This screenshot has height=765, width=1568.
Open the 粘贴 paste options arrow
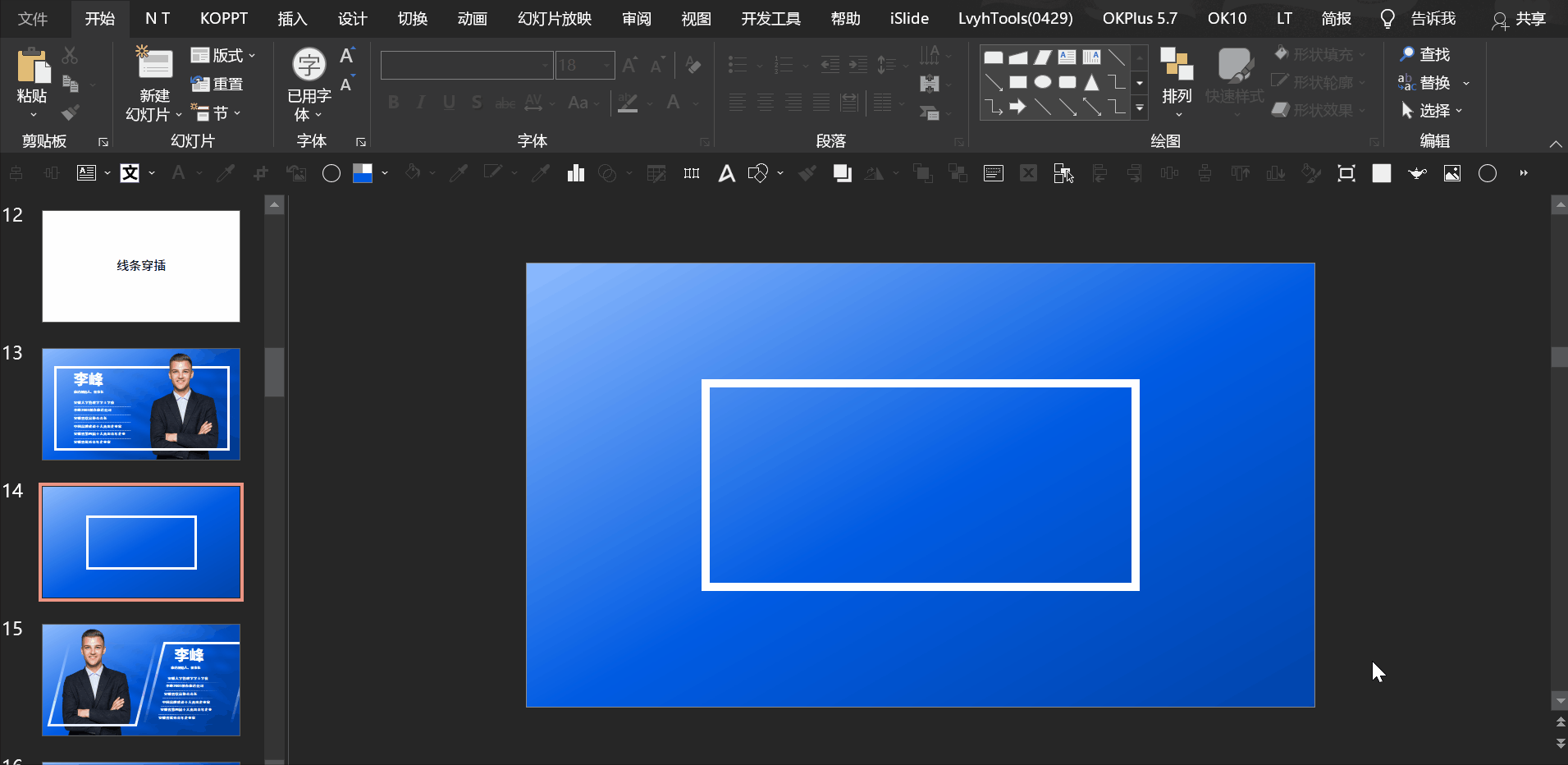click(33, 115)
